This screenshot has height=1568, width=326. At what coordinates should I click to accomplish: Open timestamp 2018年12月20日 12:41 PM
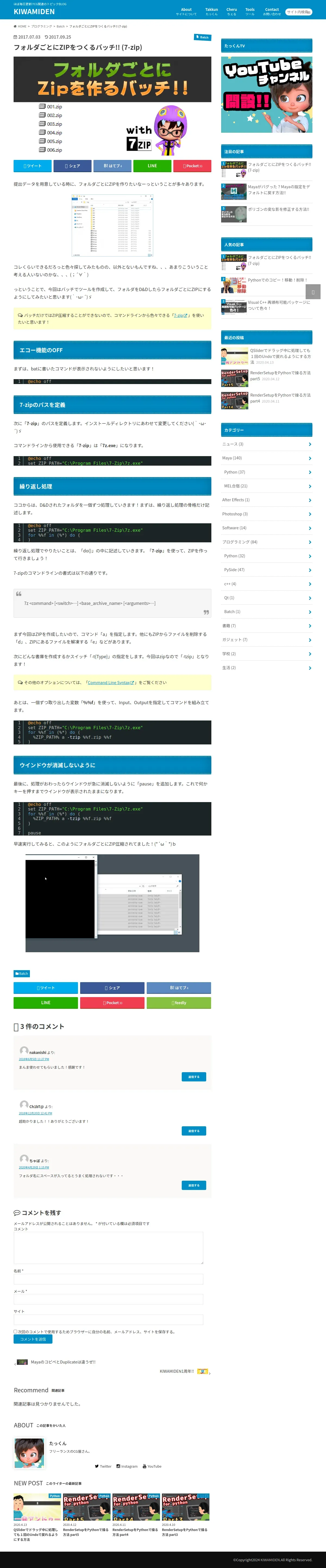35,1113
